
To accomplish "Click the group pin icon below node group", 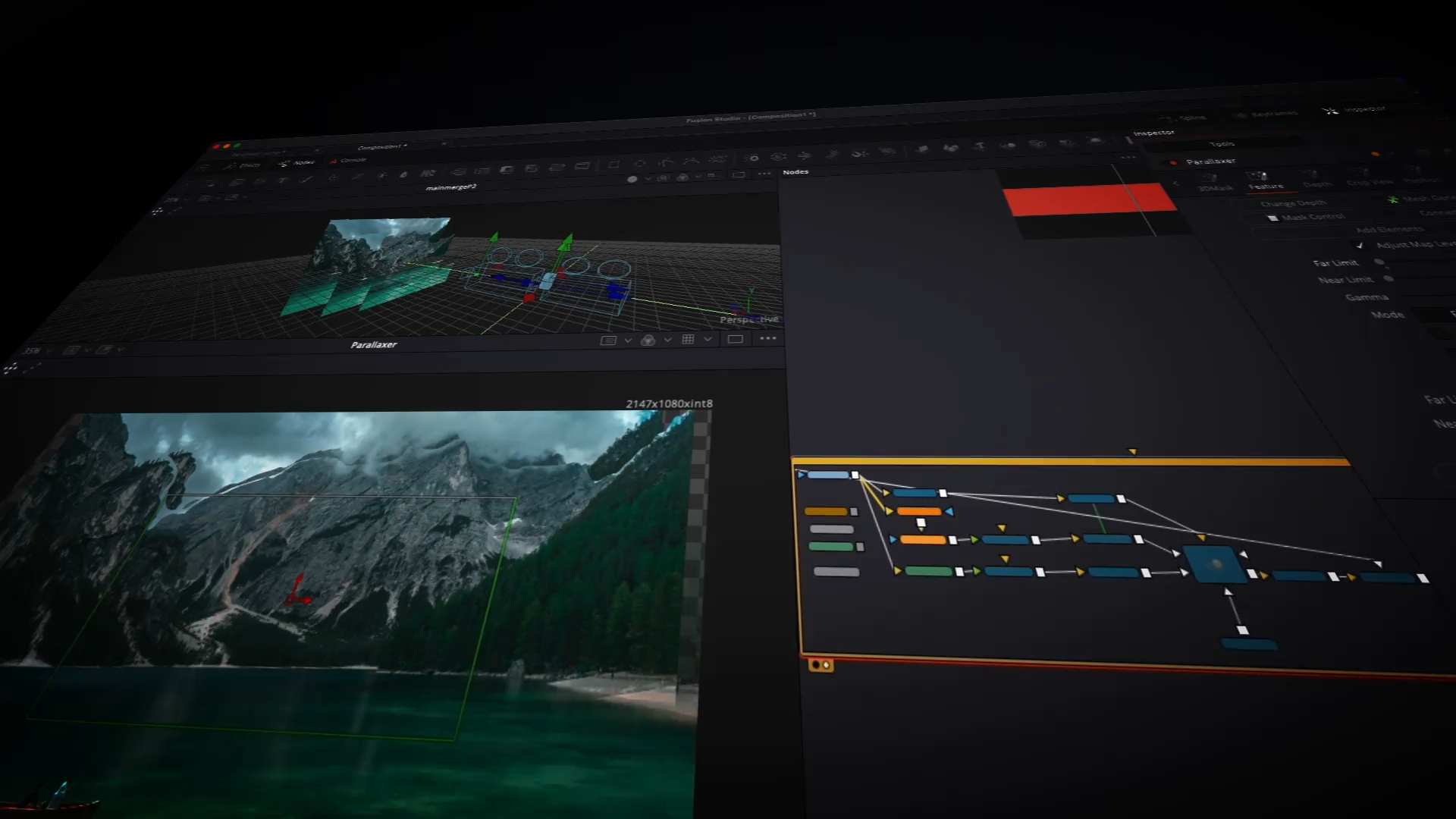I will pyautogui.click(x=821, y=665).
